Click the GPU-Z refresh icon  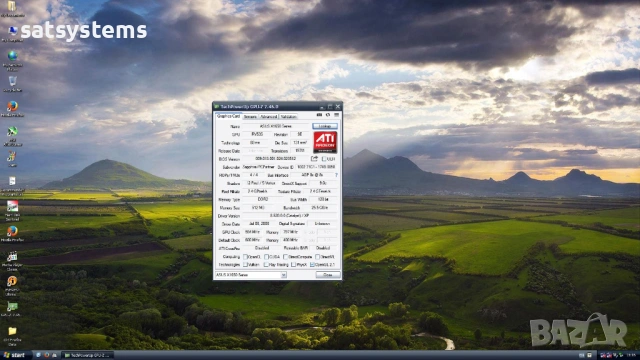[328, 115]
